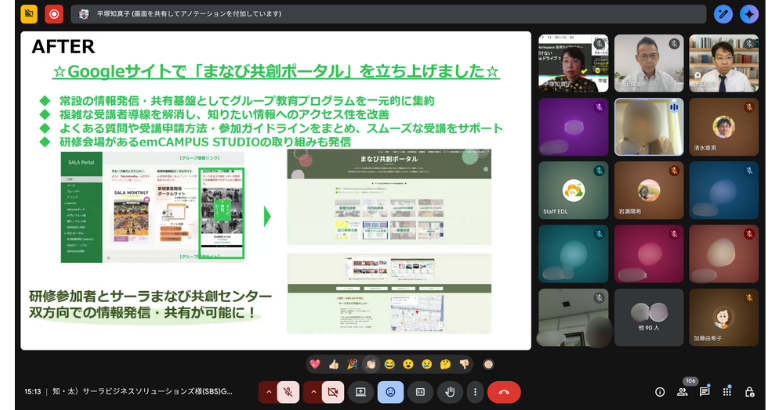Open the meeting details info icon
The height and width of the screenshot is (410, 780).
tap(659, 392)
